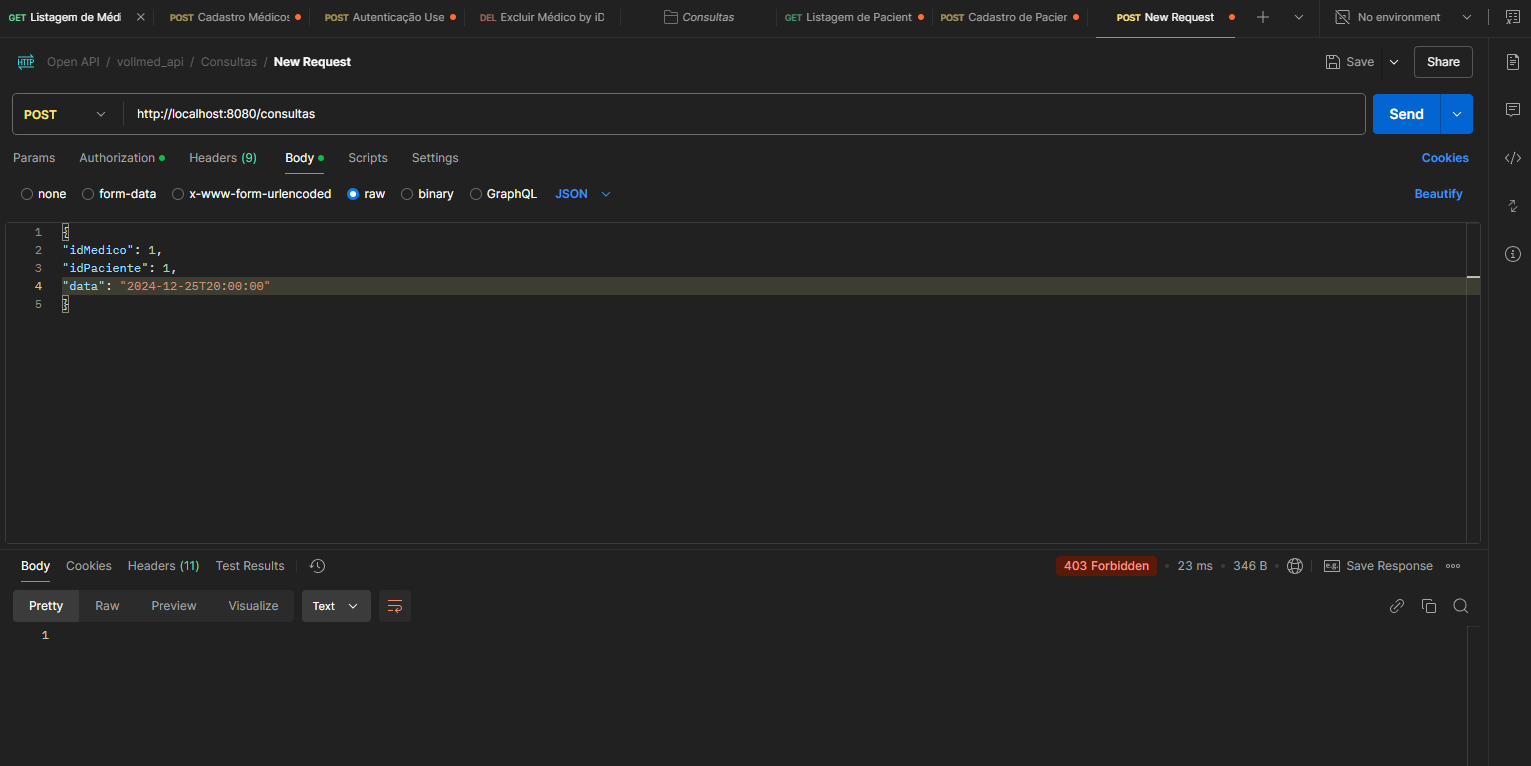Open the response more options ellipsis
The width and height of the screenshot is (1531, 766).
pos(1453,566)
